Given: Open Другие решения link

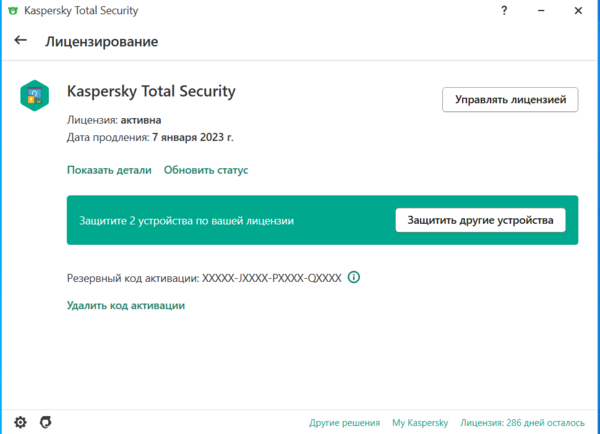Looking at the screenshot, I should [343, 423].
